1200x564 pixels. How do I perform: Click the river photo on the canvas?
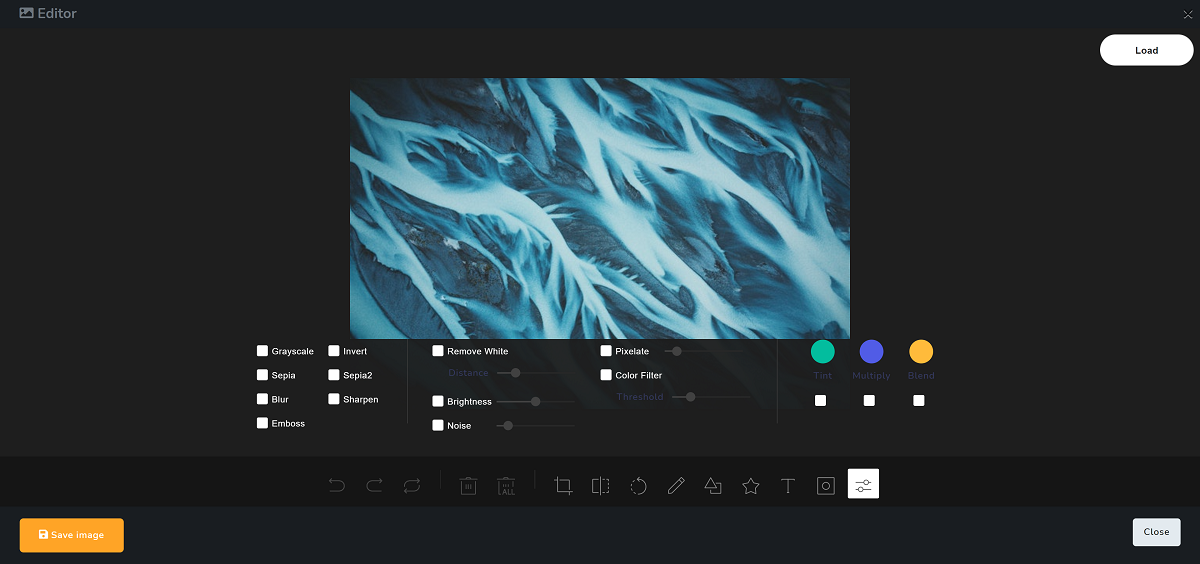coord(600,208)
